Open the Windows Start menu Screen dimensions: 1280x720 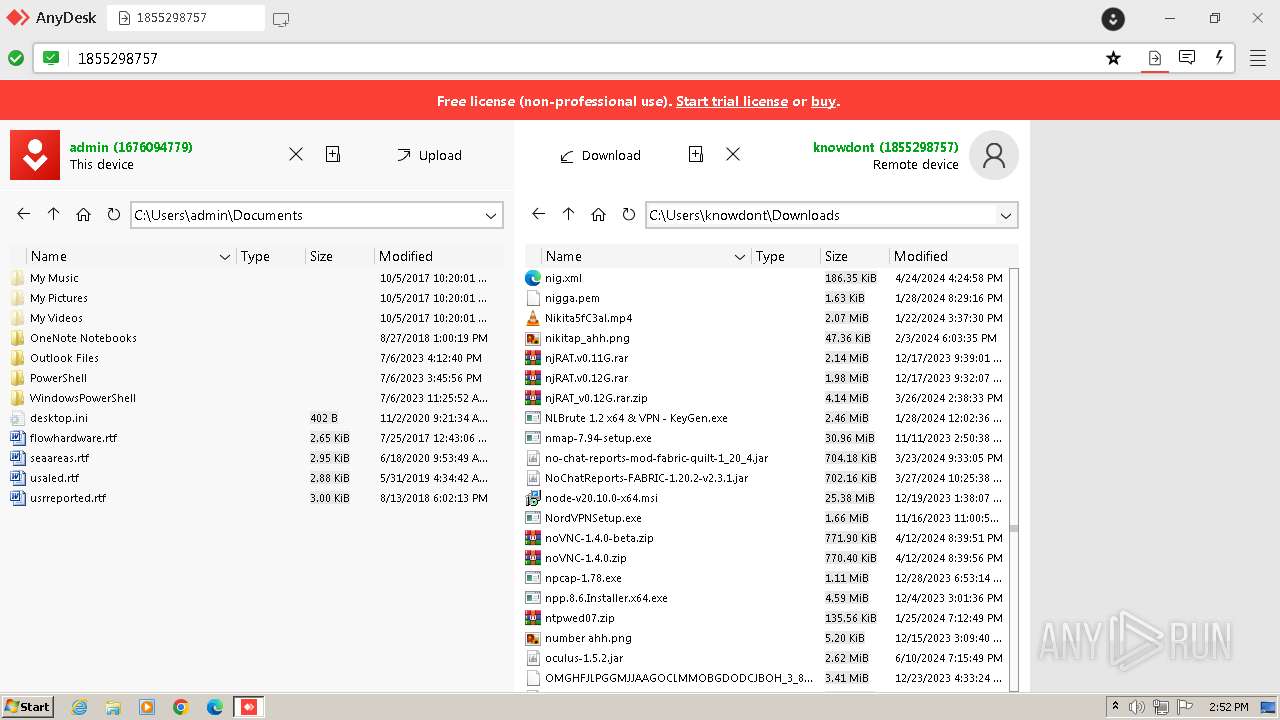coord(27,707)
